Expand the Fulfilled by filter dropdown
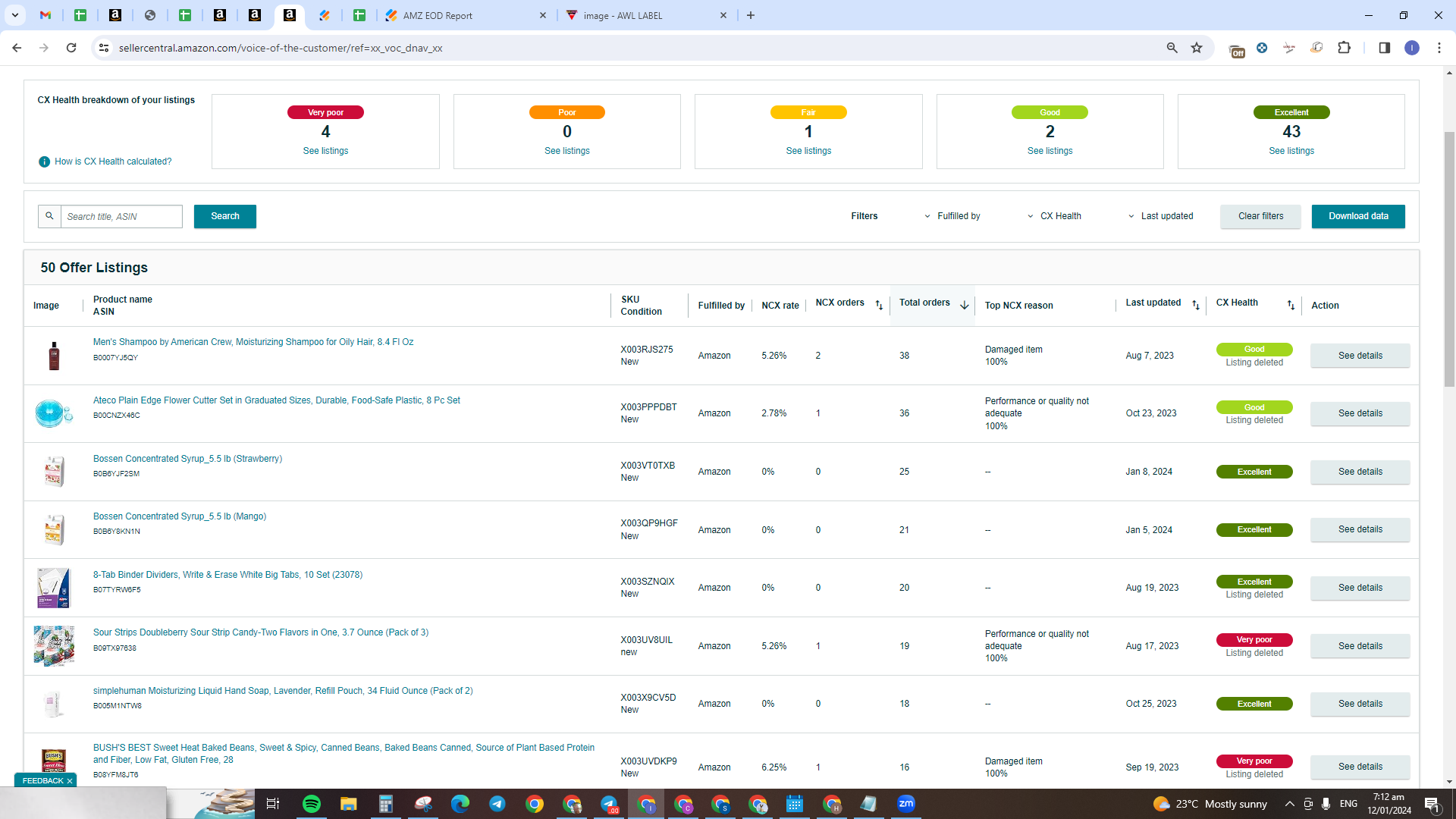The width and height of the screenshot is (1456, 819). click(x=952, y=216)
